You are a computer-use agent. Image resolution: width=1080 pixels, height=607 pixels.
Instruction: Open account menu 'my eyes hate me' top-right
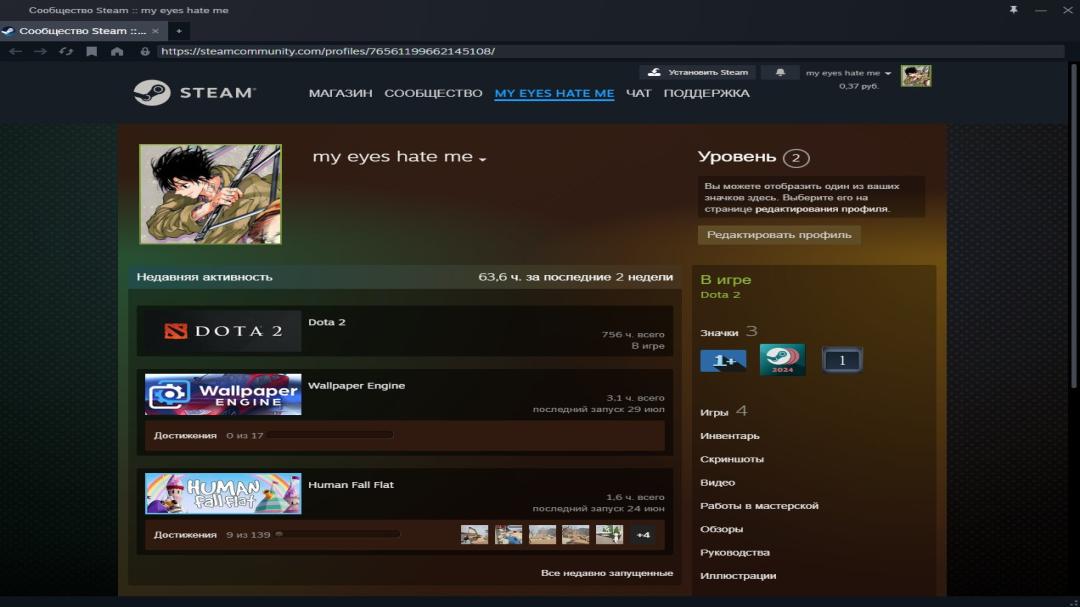point(848,72)
